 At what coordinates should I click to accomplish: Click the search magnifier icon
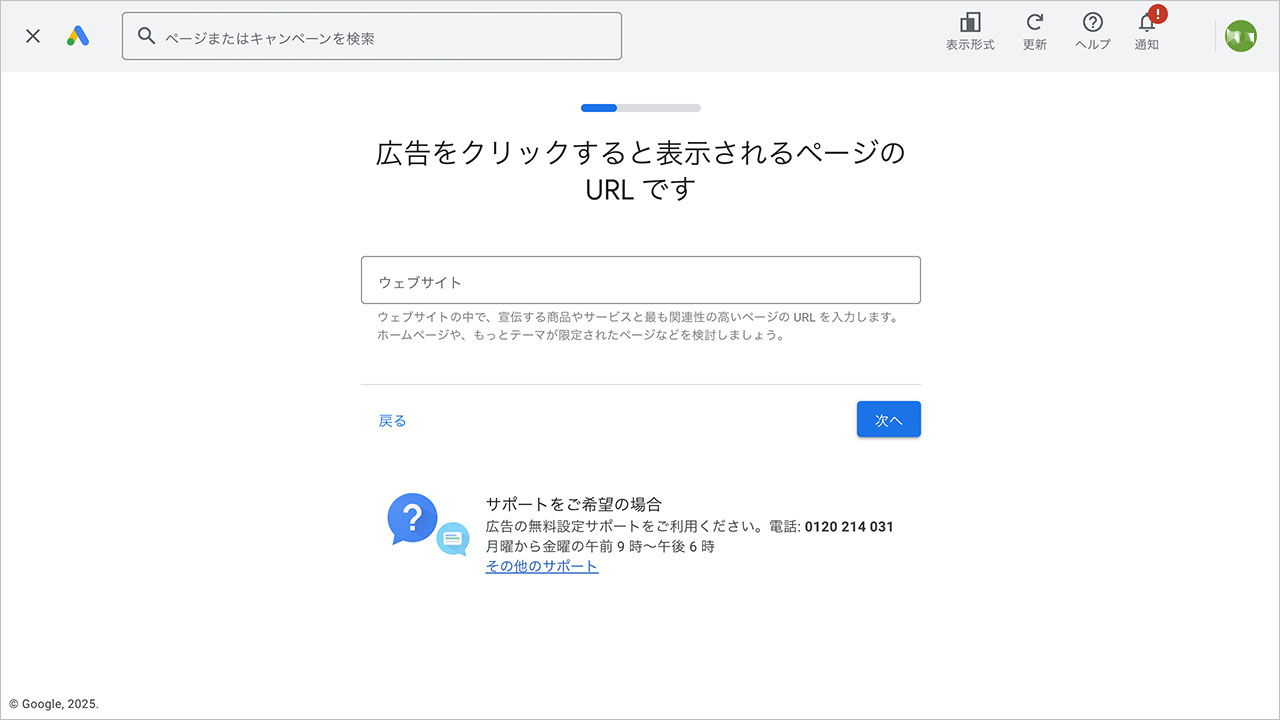pyautogui.click(x=146, y=35)
